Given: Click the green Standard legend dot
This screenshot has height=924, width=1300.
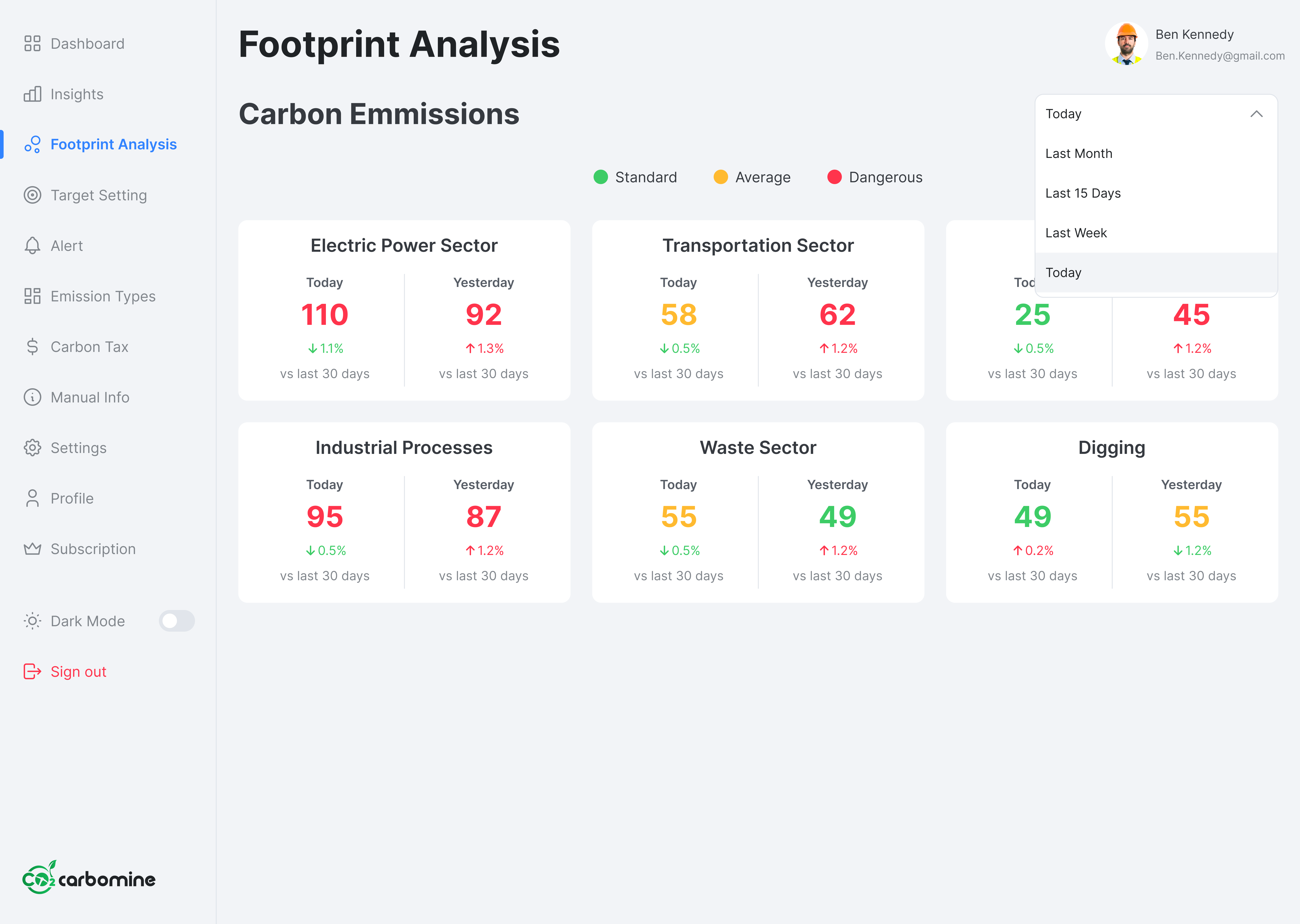Looking at the screenshot, I should pyautogui.click(x=601, y=177).
